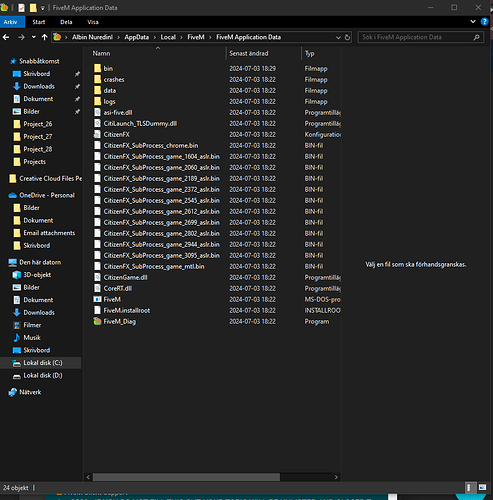493x500 pixels.
Task: Open Email attachments folder in sidebar
Action: tap(49, 233)
